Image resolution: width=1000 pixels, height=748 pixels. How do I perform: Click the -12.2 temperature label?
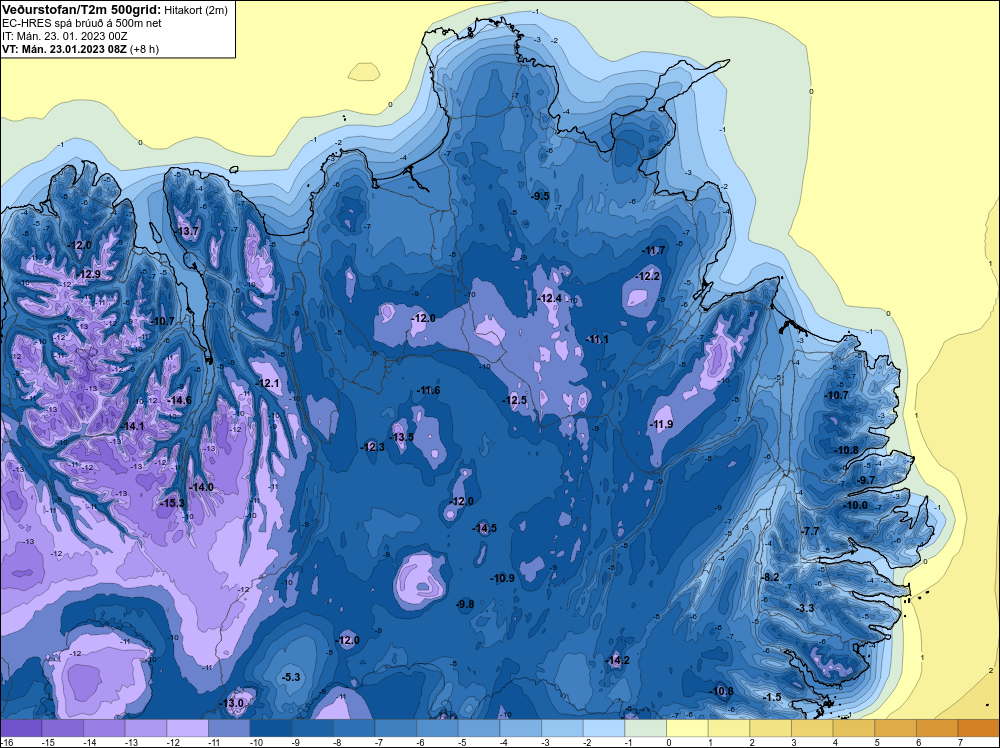(649, 277)
